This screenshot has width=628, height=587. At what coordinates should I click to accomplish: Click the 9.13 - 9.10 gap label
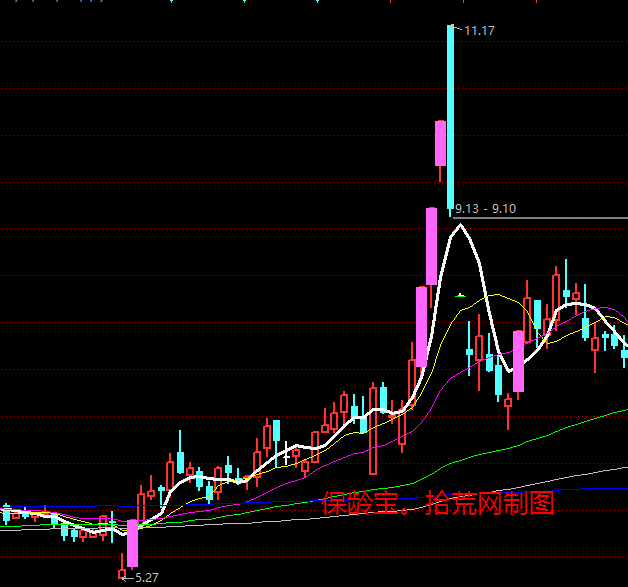(x=485, y=209)
